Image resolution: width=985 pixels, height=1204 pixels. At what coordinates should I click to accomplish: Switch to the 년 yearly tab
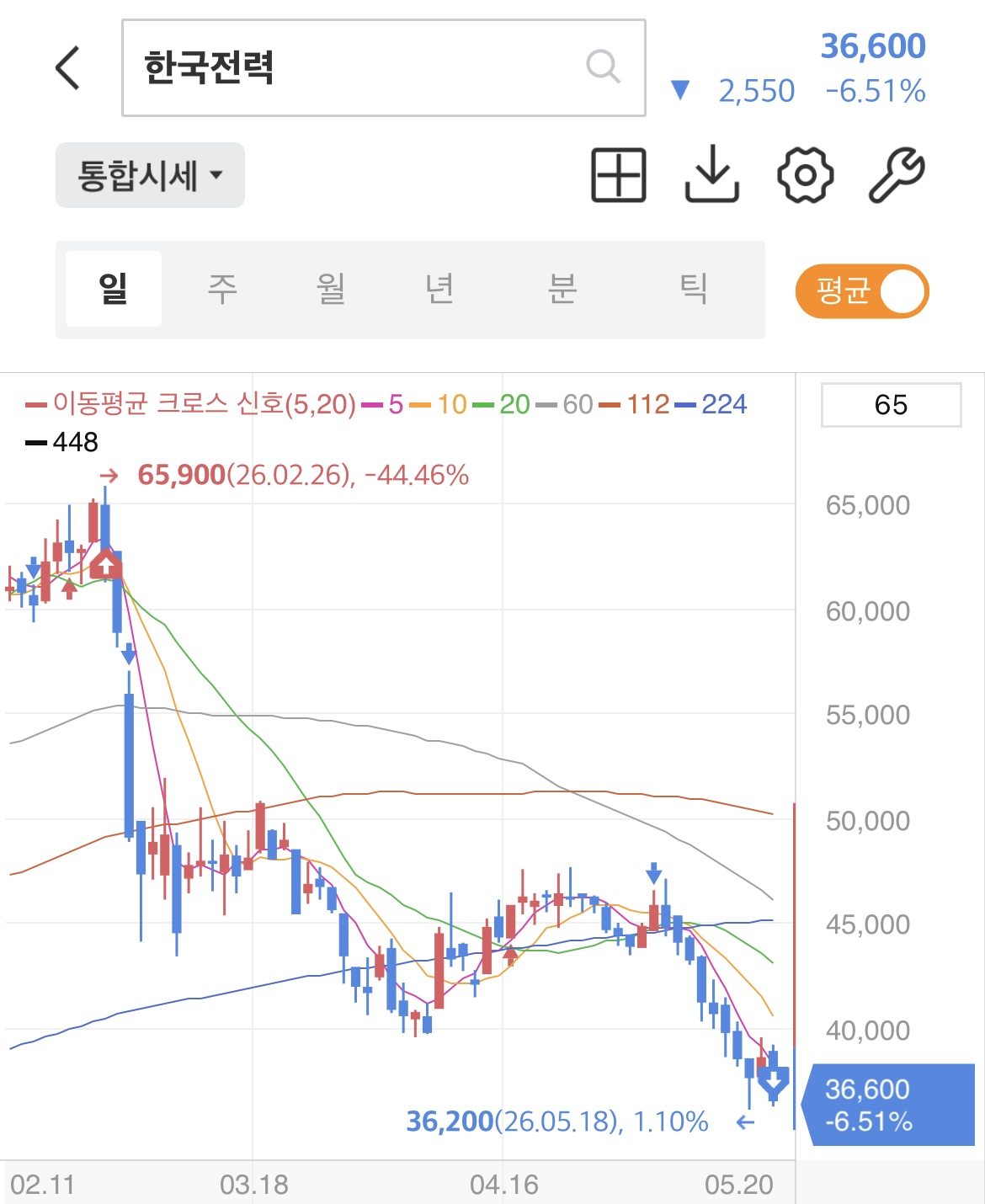click(439, 289)
